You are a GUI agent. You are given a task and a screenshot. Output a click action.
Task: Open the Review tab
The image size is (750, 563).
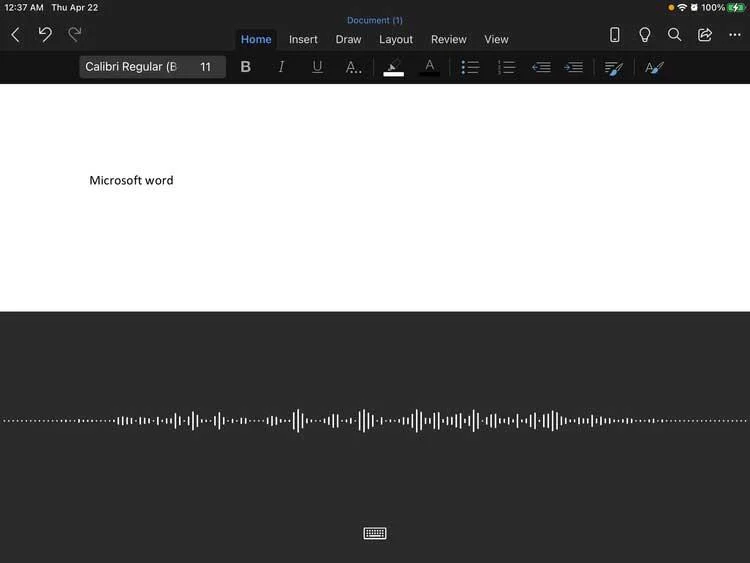(x=448, y=39)
